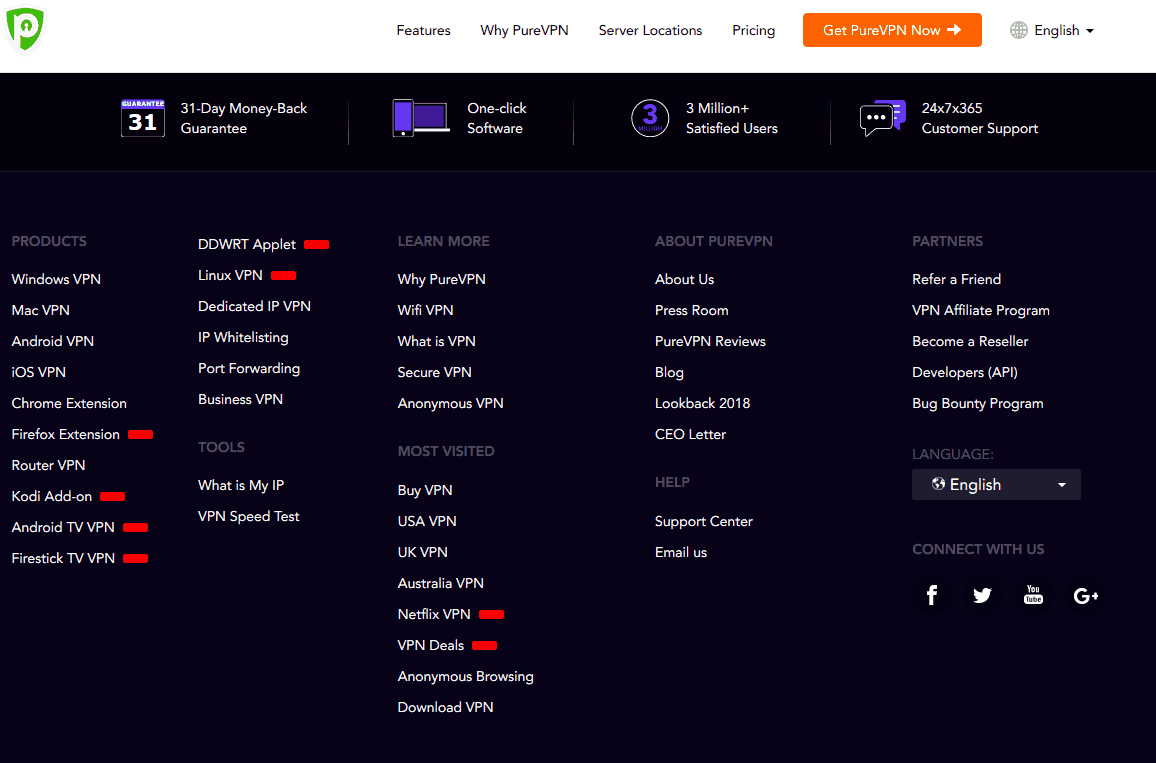
Task: Click the PureVPN shield logo
Action: [25, 29]
